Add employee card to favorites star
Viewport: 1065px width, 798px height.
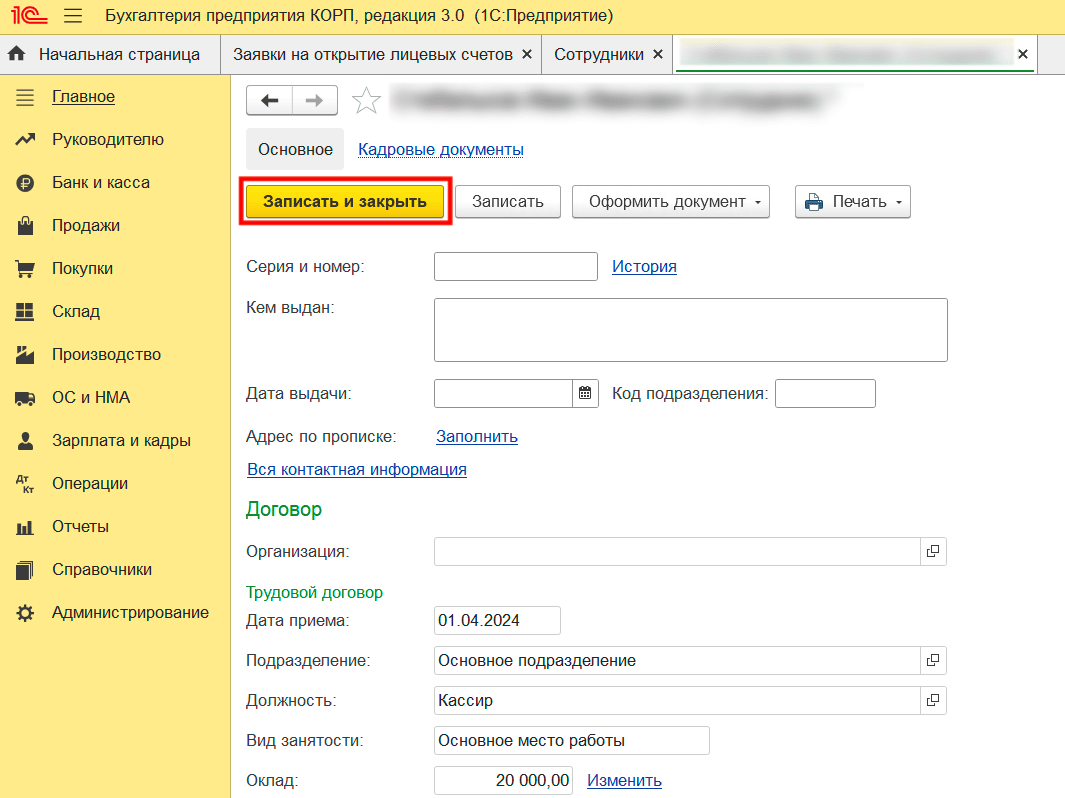click(367, 100)
